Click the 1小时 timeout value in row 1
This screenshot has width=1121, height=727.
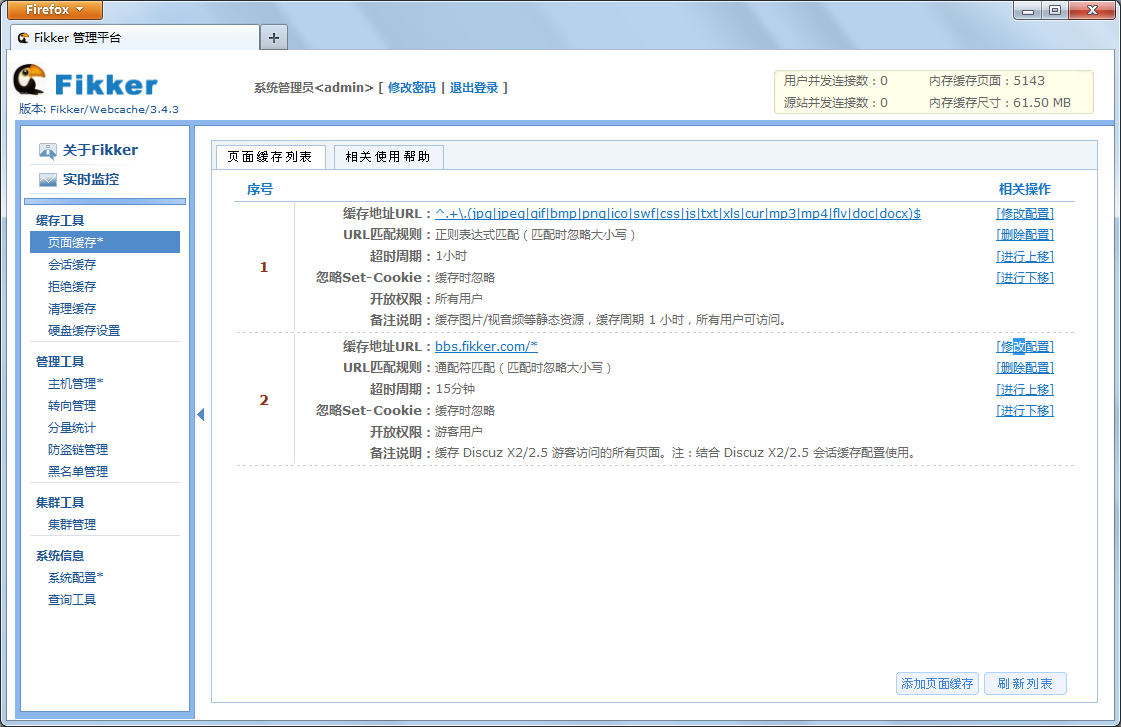click(x=451, y=256)
